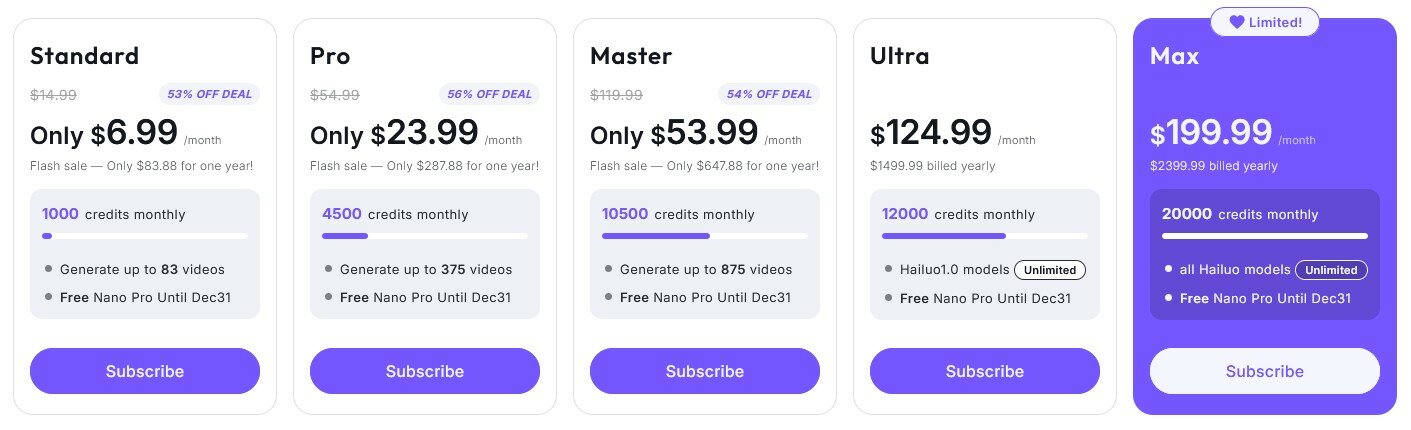This screenshot has width=1411, height=430.
Task: Click the Pro 4500 credits progress bar
Action: pyautogui.click(x=425, y=236)
